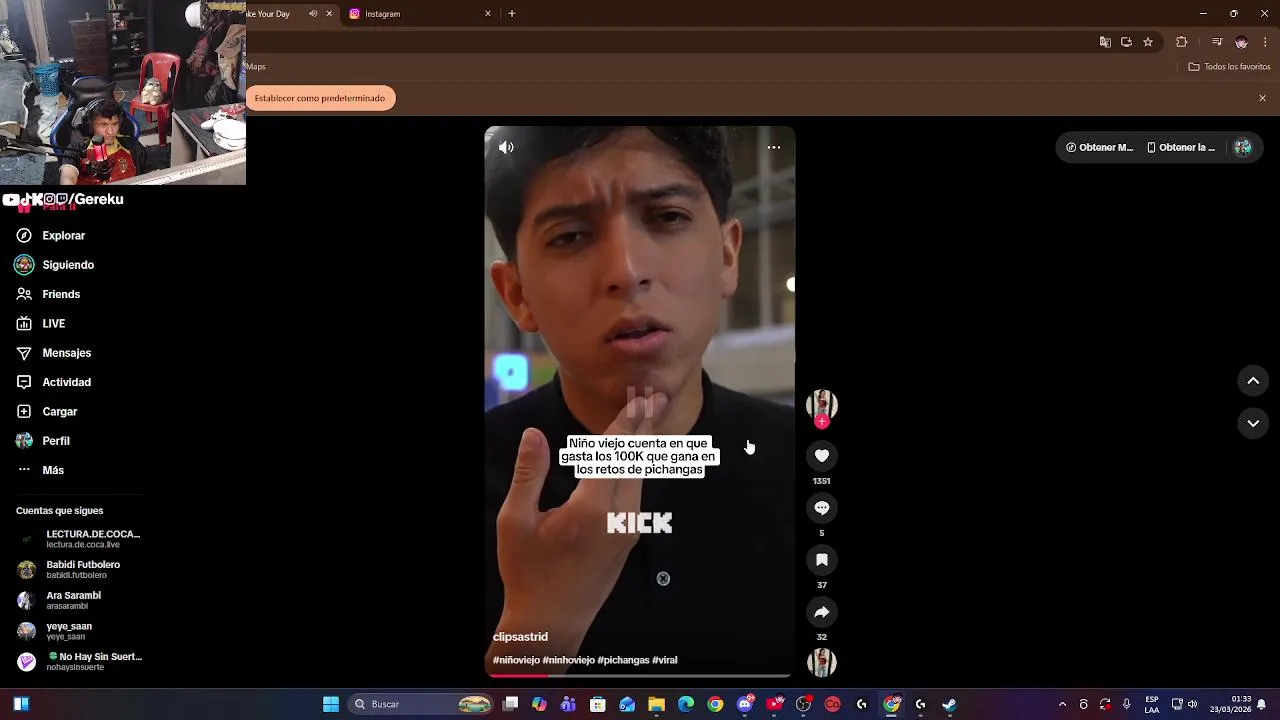
Task: Open the sound disc thumbnail below share
Action: [822, 662]
